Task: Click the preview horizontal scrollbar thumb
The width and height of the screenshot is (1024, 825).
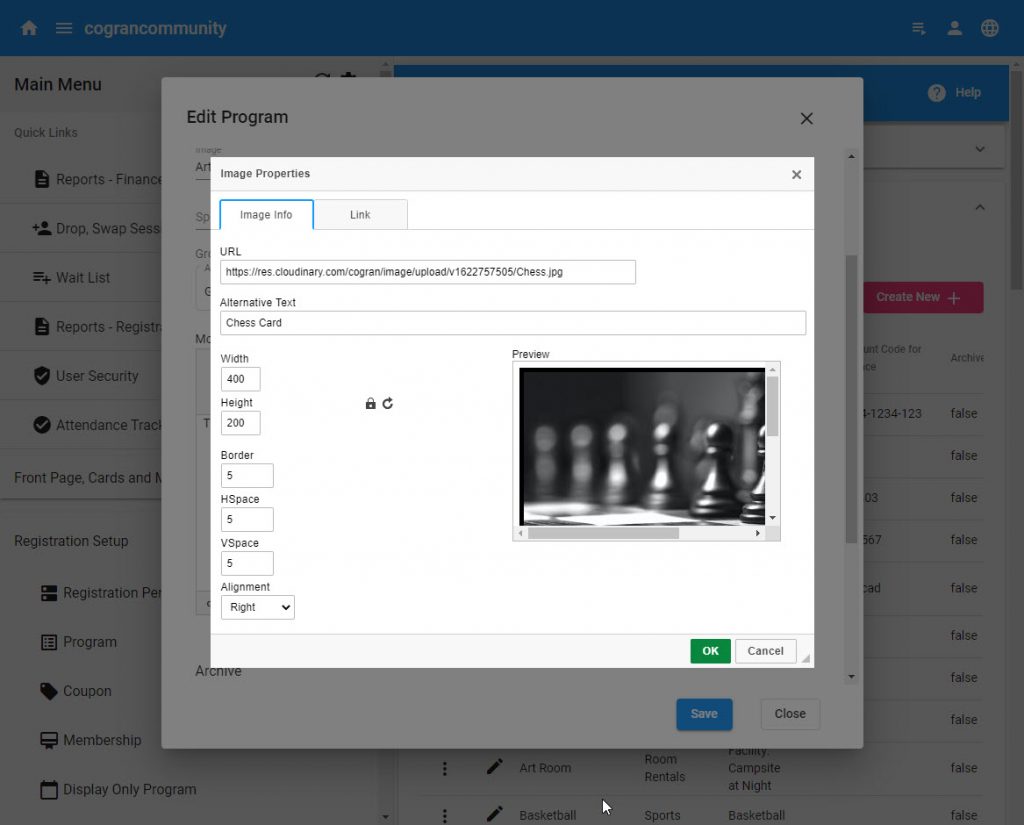Action: click(603, 533)
